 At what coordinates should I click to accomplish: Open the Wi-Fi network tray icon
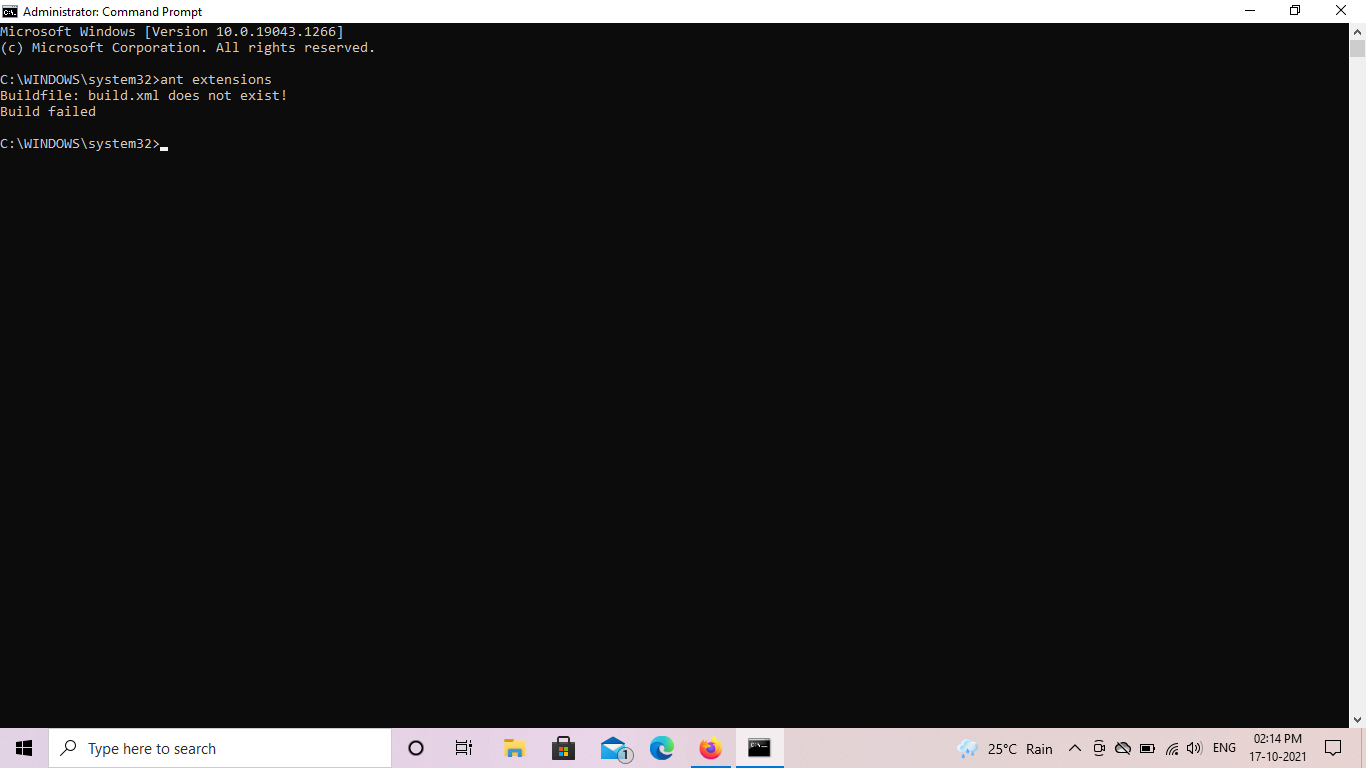click(x=1172, y=748)
